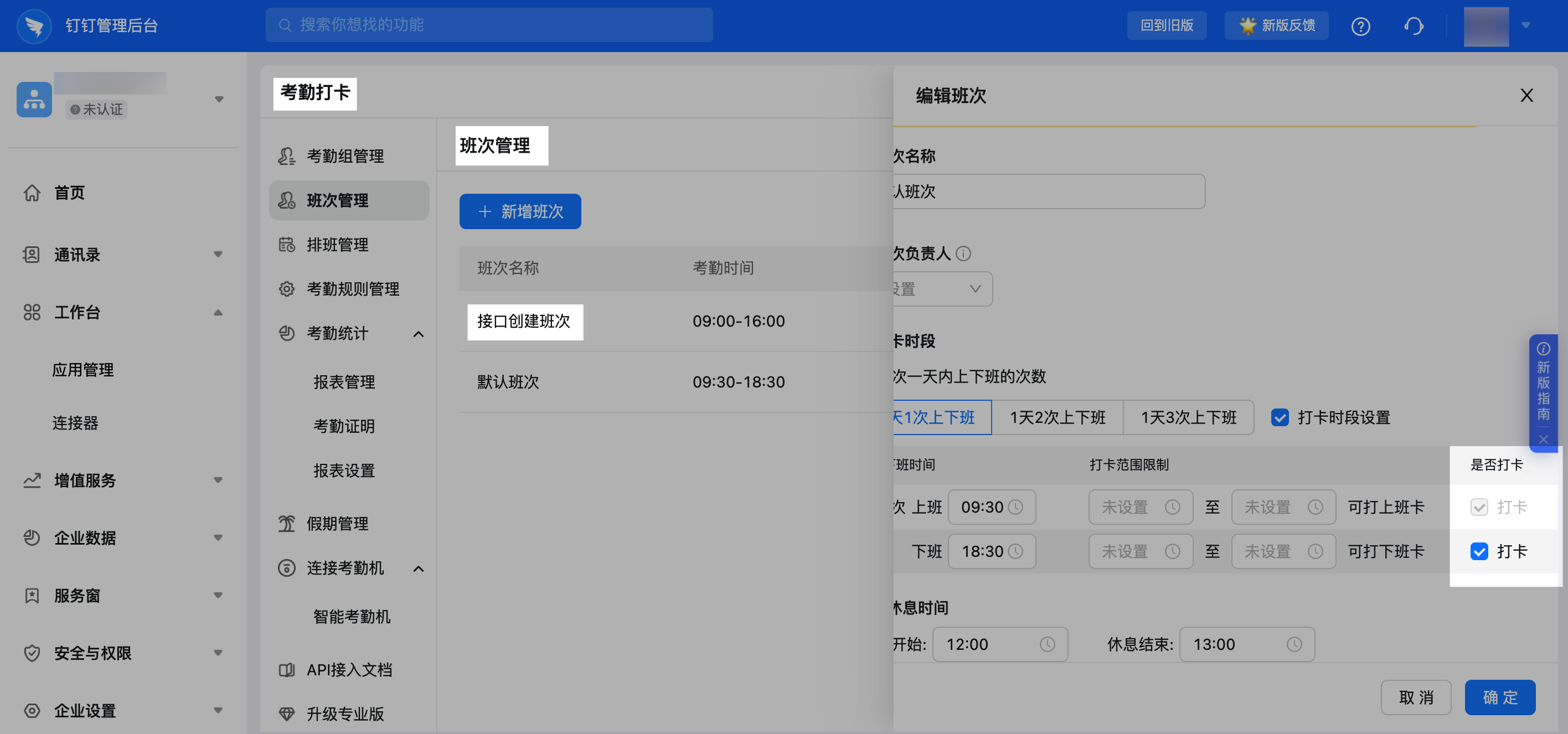Click the diamond icon beside 升级专业版
Viewport: 1568px width, 734px height.
[x=287, y=714]
